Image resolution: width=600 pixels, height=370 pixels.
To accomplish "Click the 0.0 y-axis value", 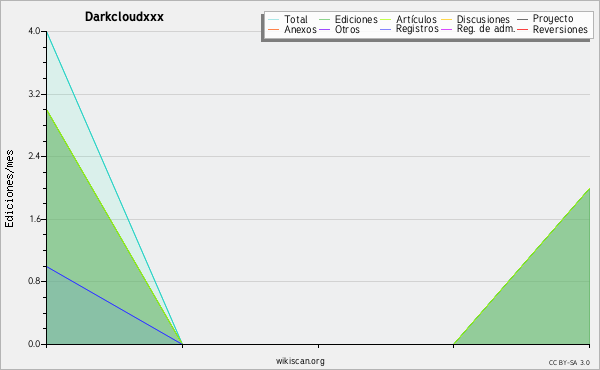I will pyautogui.click(x=34, y=344).
